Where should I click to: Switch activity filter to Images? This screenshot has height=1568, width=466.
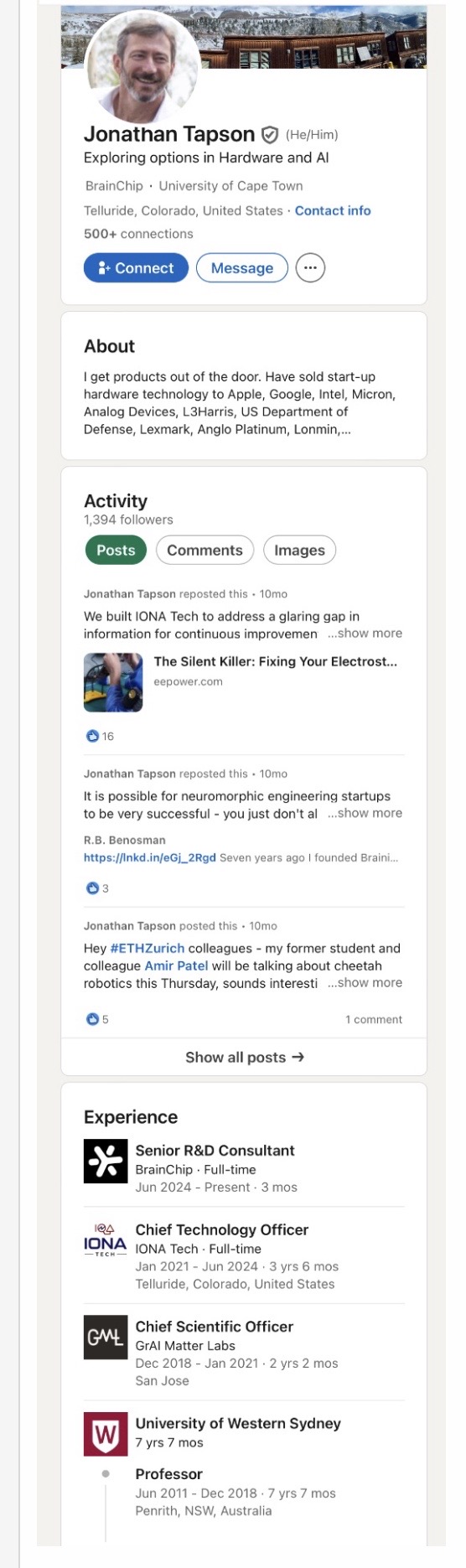(299, 551)
